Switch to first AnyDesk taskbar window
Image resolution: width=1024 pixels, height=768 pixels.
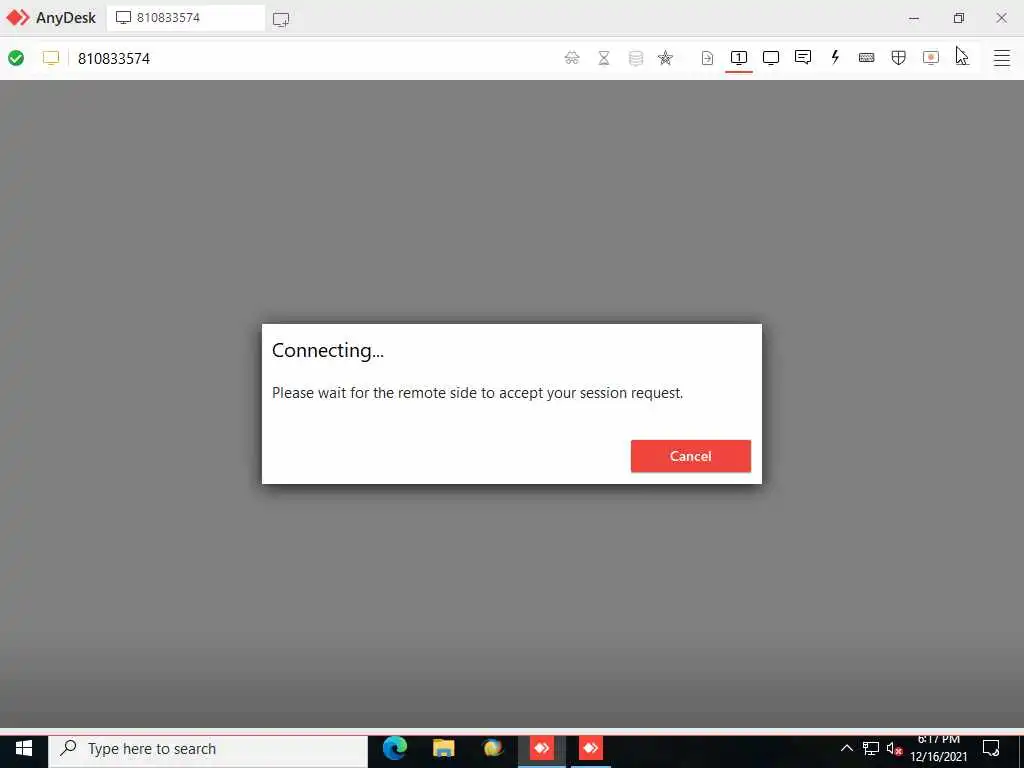point(541,748)
